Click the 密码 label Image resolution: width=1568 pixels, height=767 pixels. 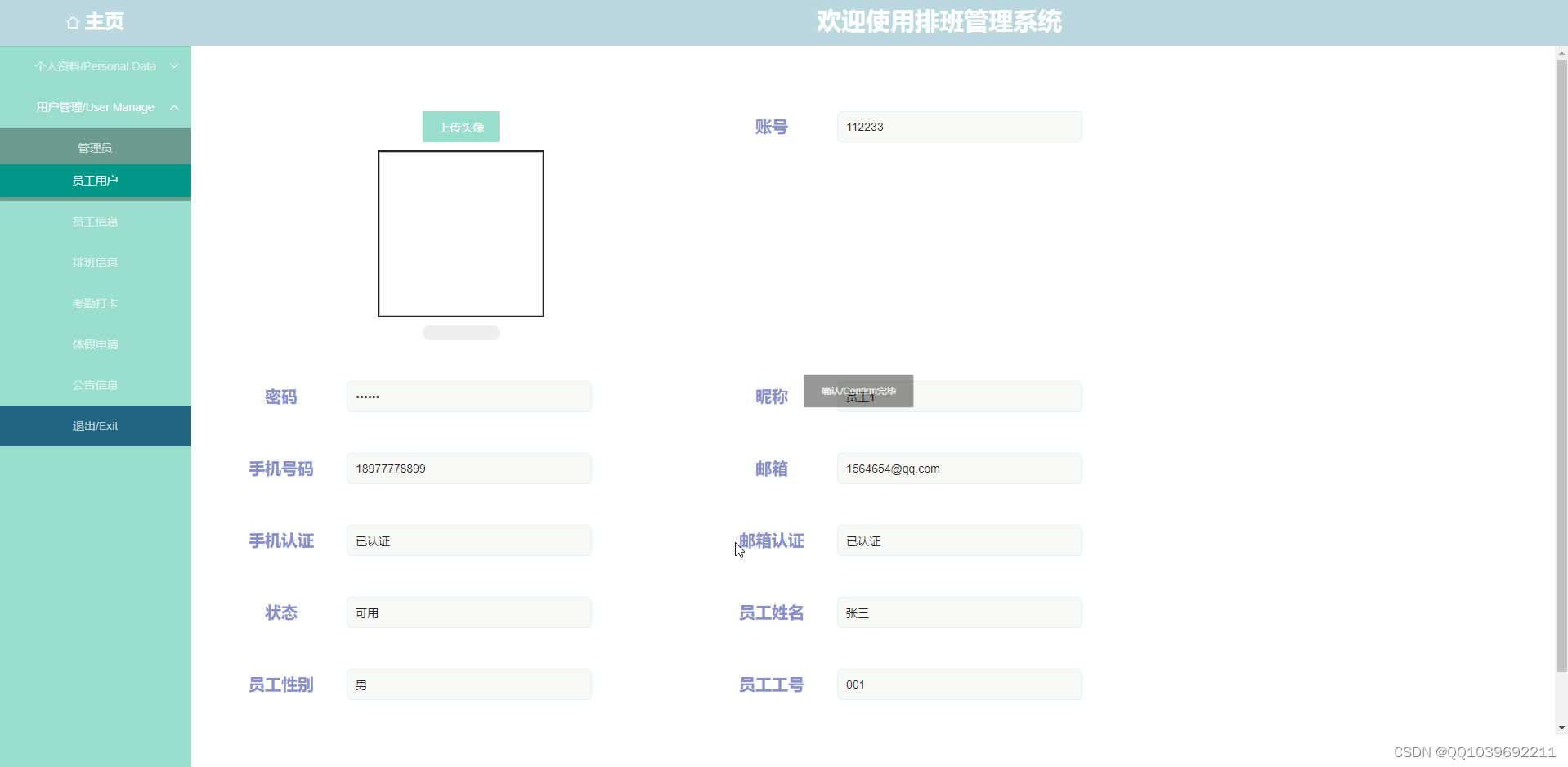pos(281,397)
